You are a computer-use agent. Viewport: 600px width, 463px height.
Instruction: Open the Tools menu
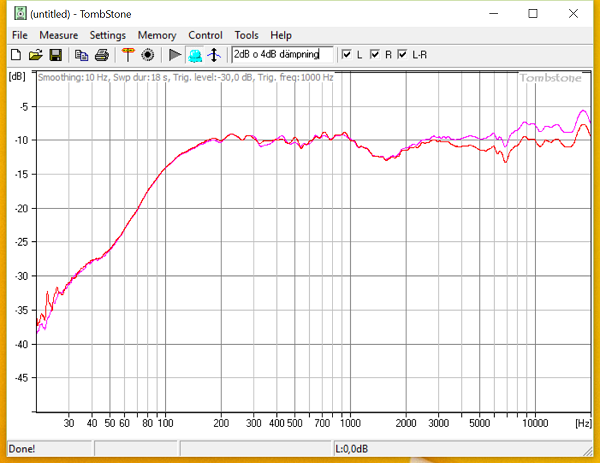coord(246,35)
